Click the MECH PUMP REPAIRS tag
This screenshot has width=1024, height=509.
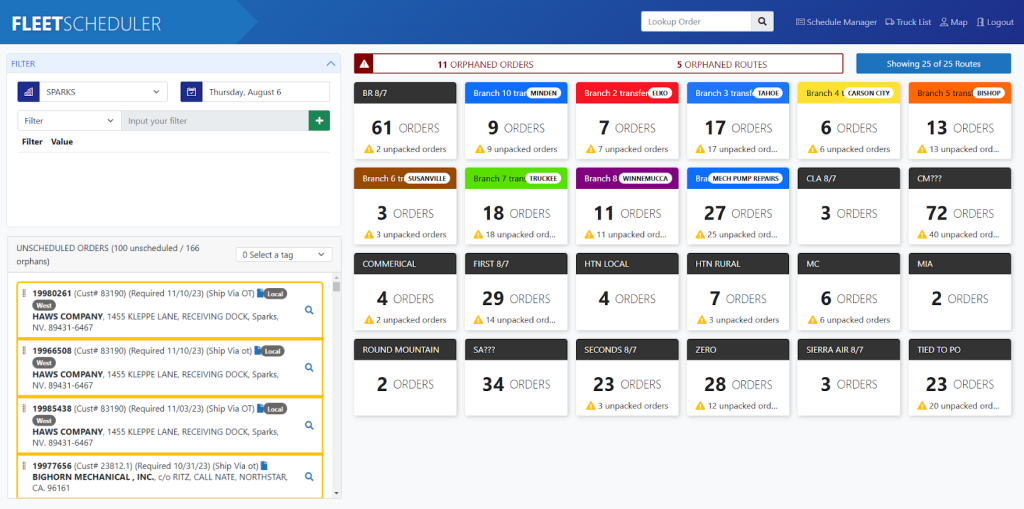pos(745,178)
